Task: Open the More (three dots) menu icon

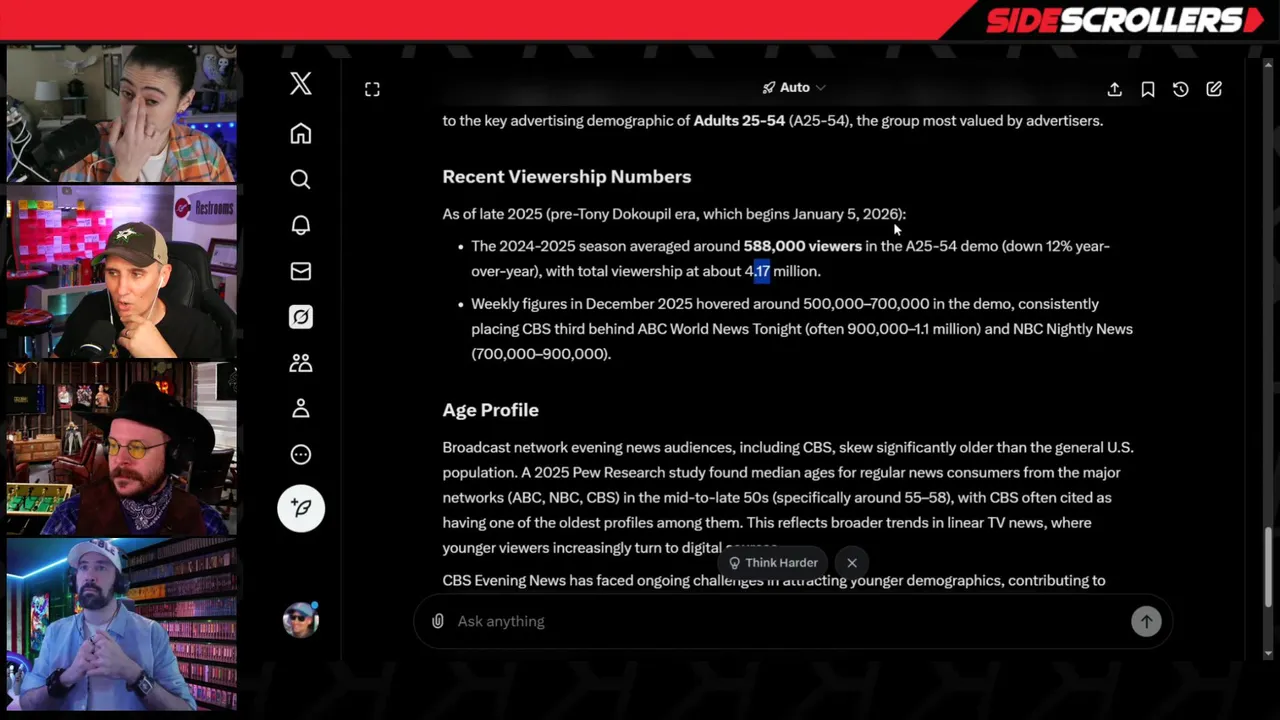Action: click(301, 455)
